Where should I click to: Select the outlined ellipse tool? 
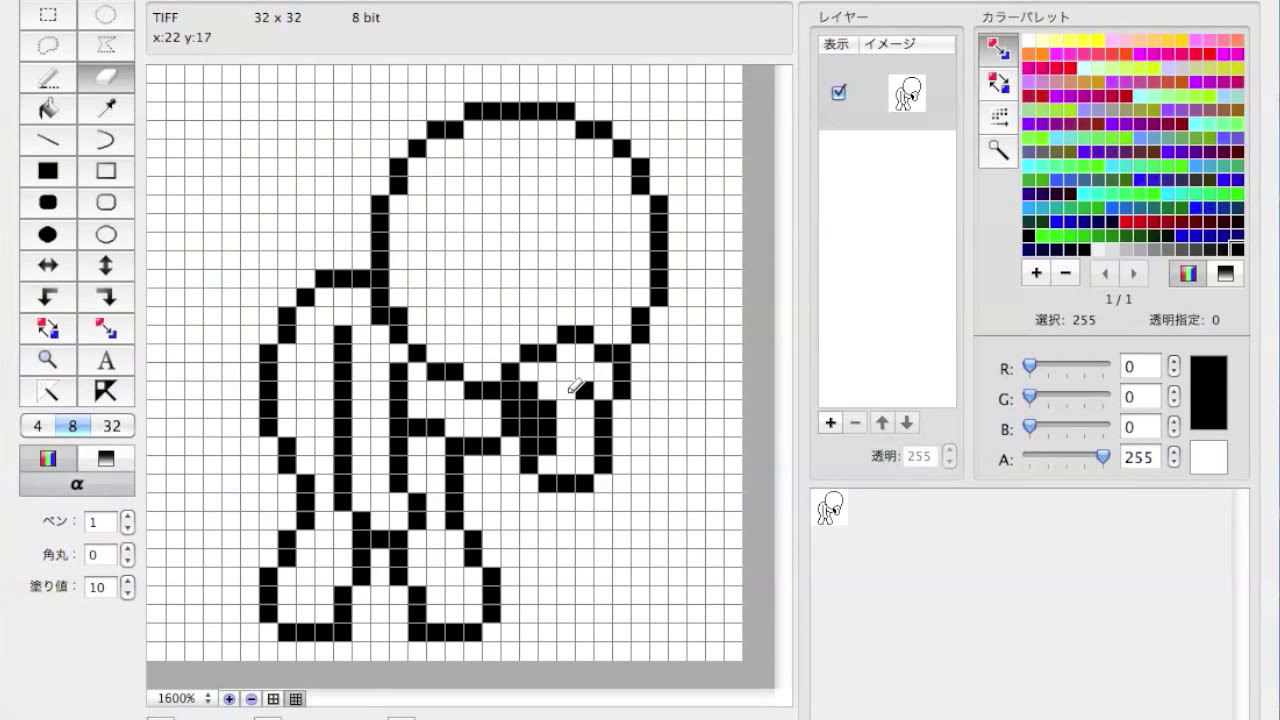[x=106, y=235]
